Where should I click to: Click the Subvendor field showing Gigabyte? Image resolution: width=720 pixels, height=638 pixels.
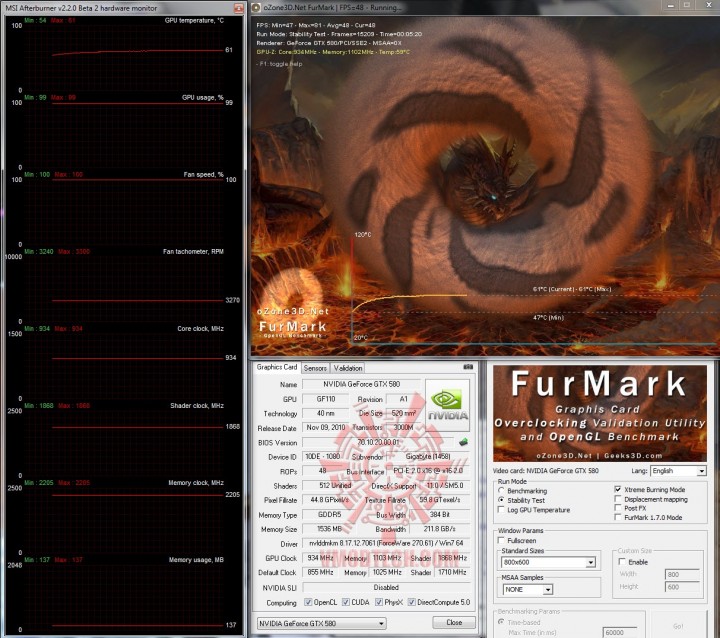point(428,457)
